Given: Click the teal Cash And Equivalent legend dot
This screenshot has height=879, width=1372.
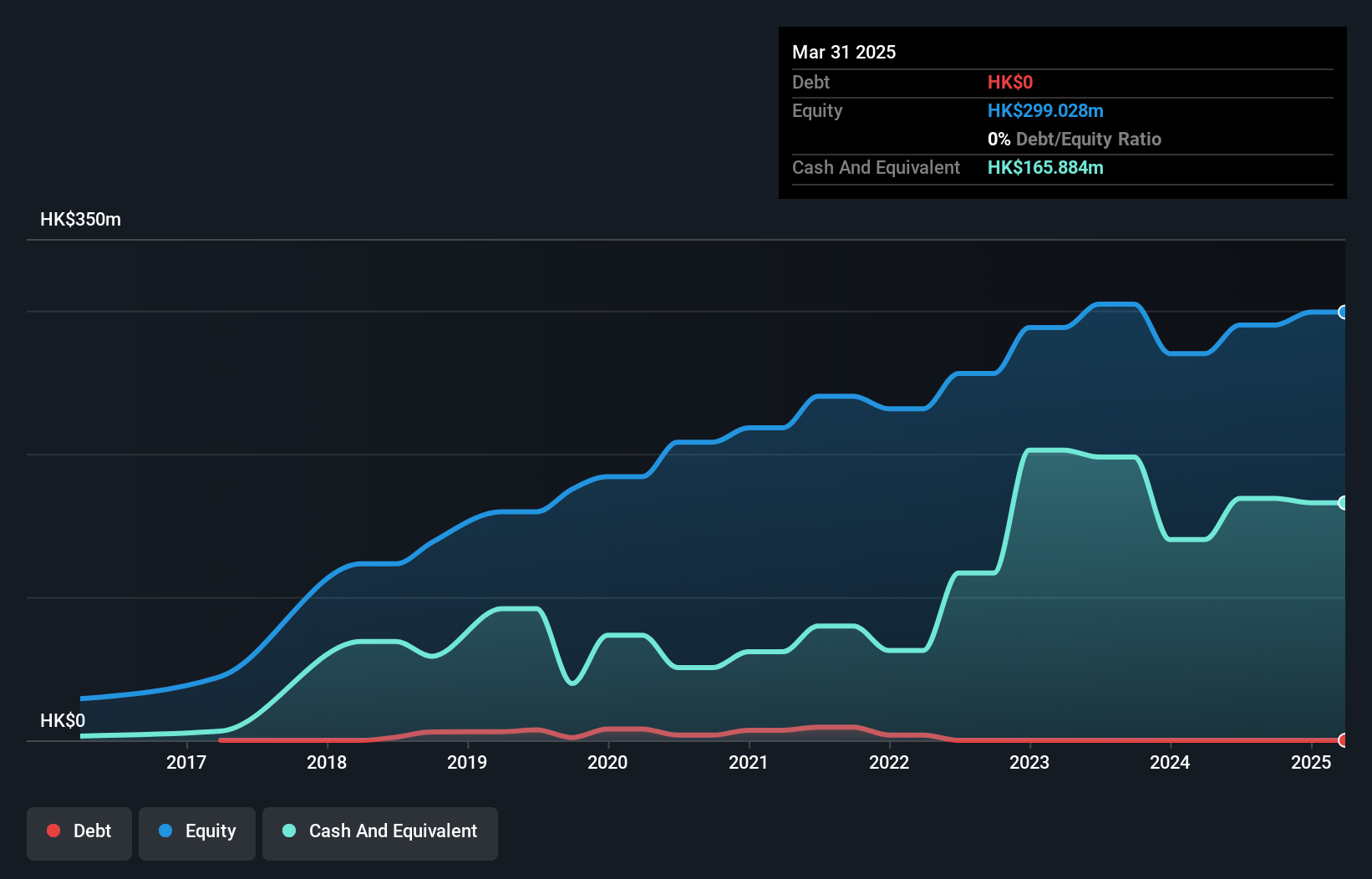Looking at the screenshot, I should click(x=289, y=831).
